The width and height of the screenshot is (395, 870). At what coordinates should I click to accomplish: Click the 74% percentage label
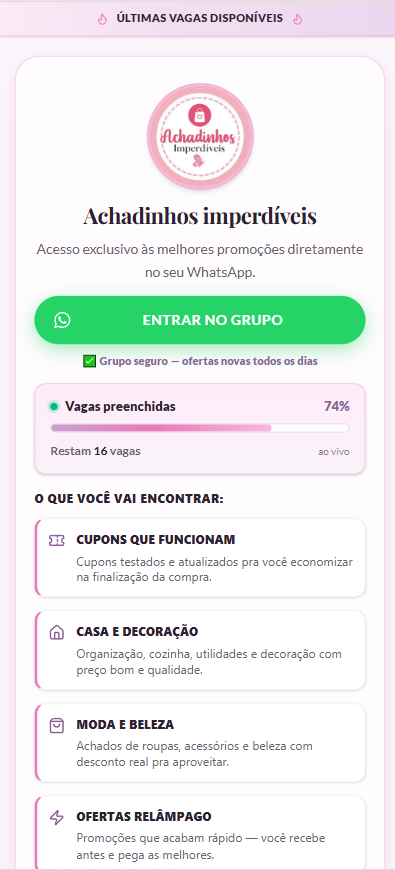pyautogui.click(x=337, y=407)
